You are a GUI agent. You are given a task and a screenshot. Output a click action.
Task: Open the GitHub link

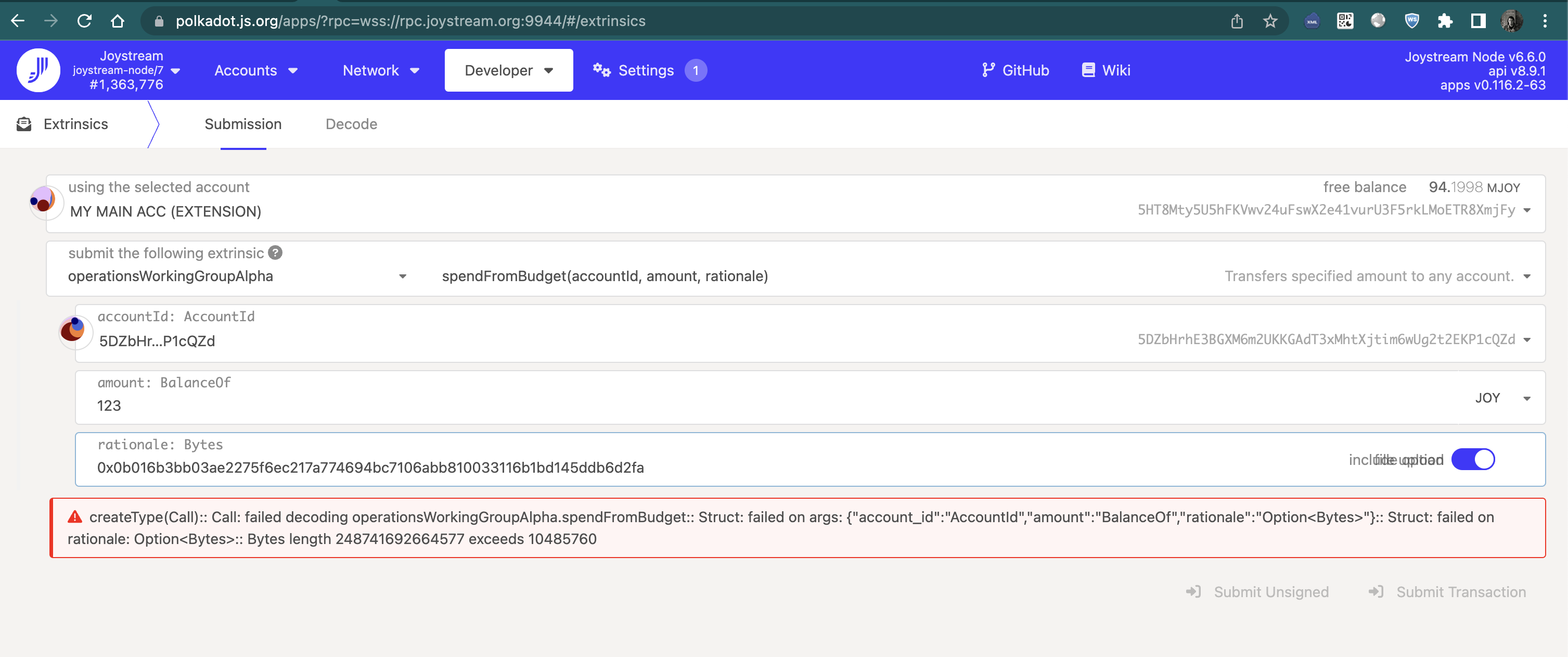(1016, 70)
